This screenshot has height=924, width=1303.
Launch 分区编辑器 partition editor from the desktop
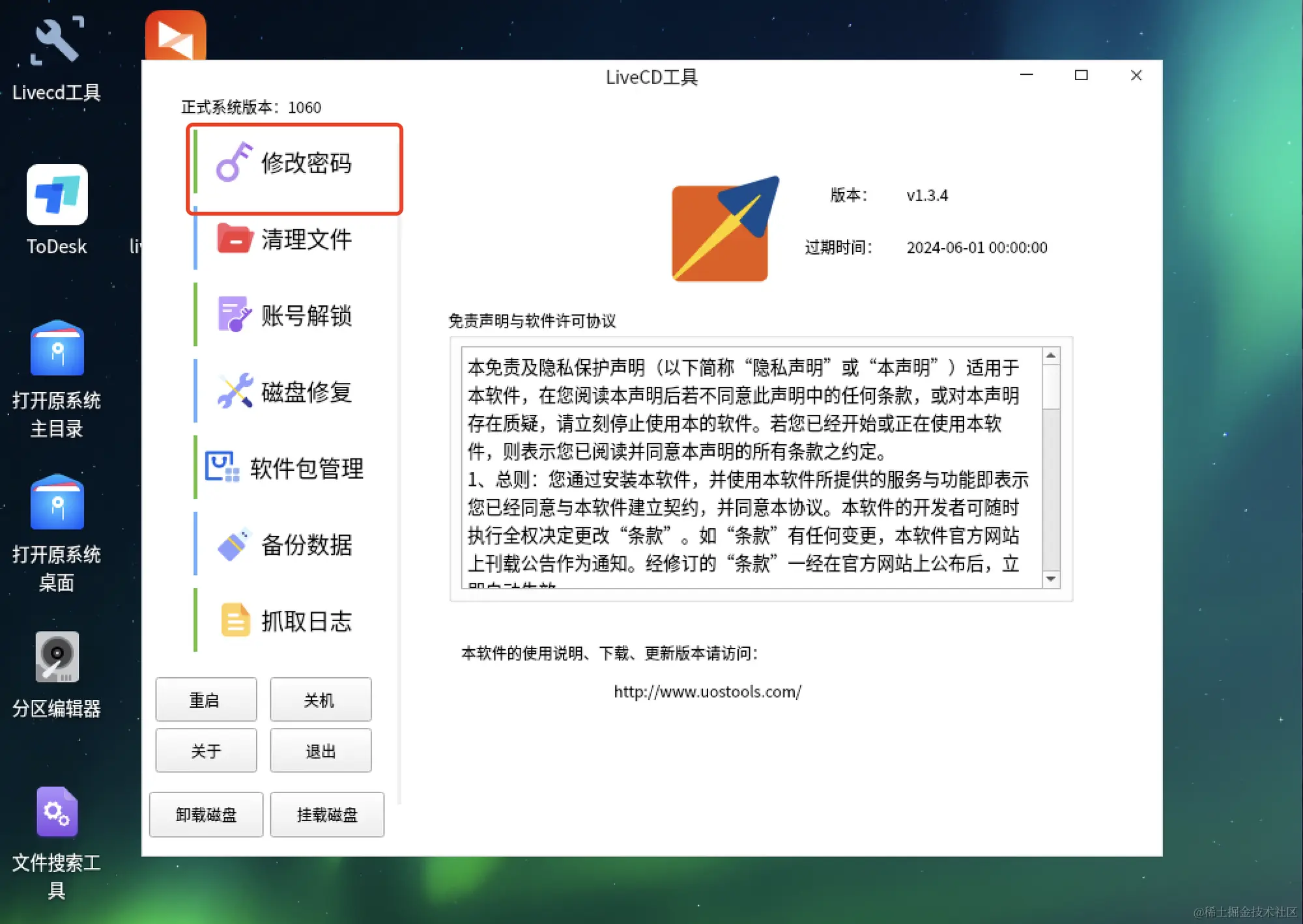point(57,658)
